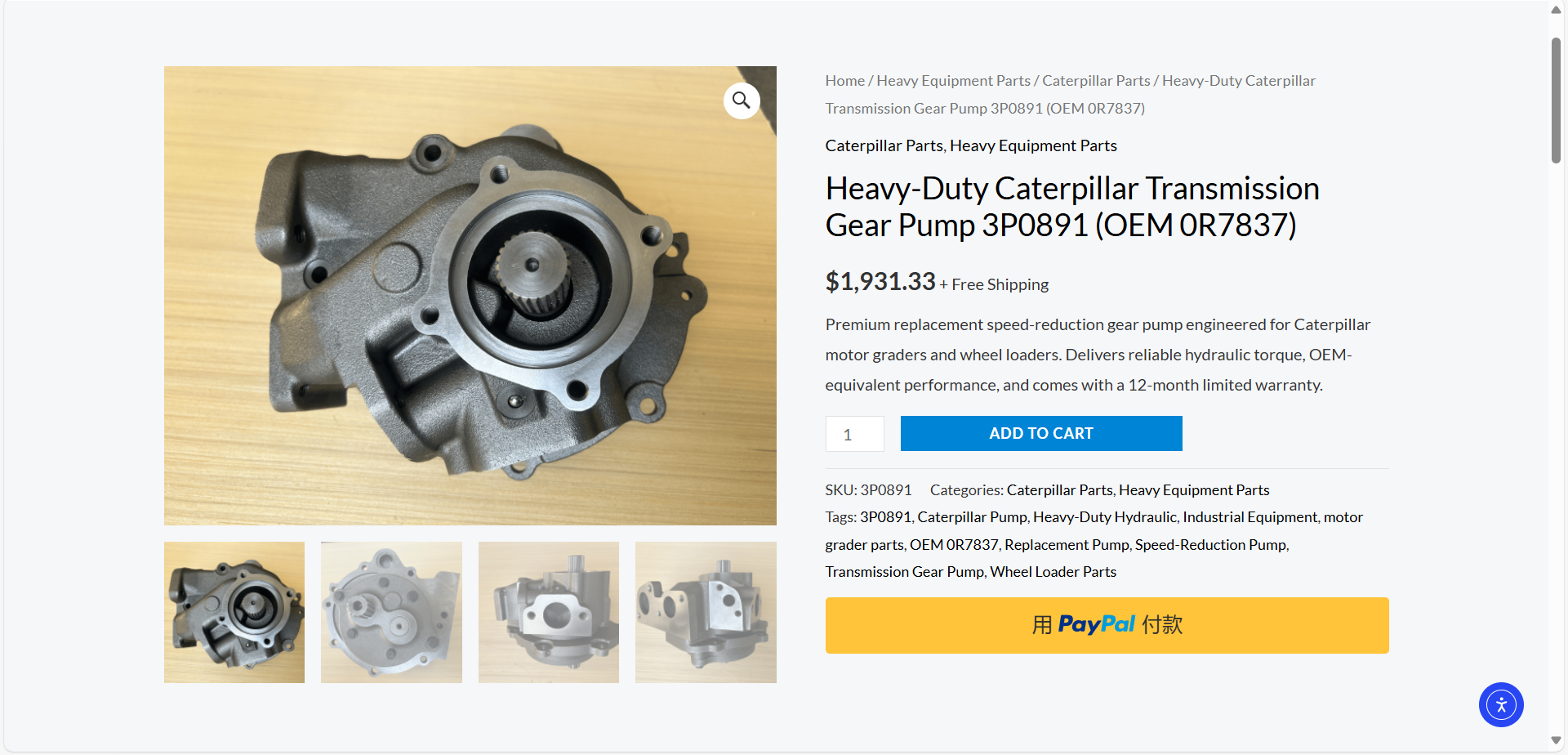Open the accessibility options button
1568x755 pixels.
[x=1501, y=704]
